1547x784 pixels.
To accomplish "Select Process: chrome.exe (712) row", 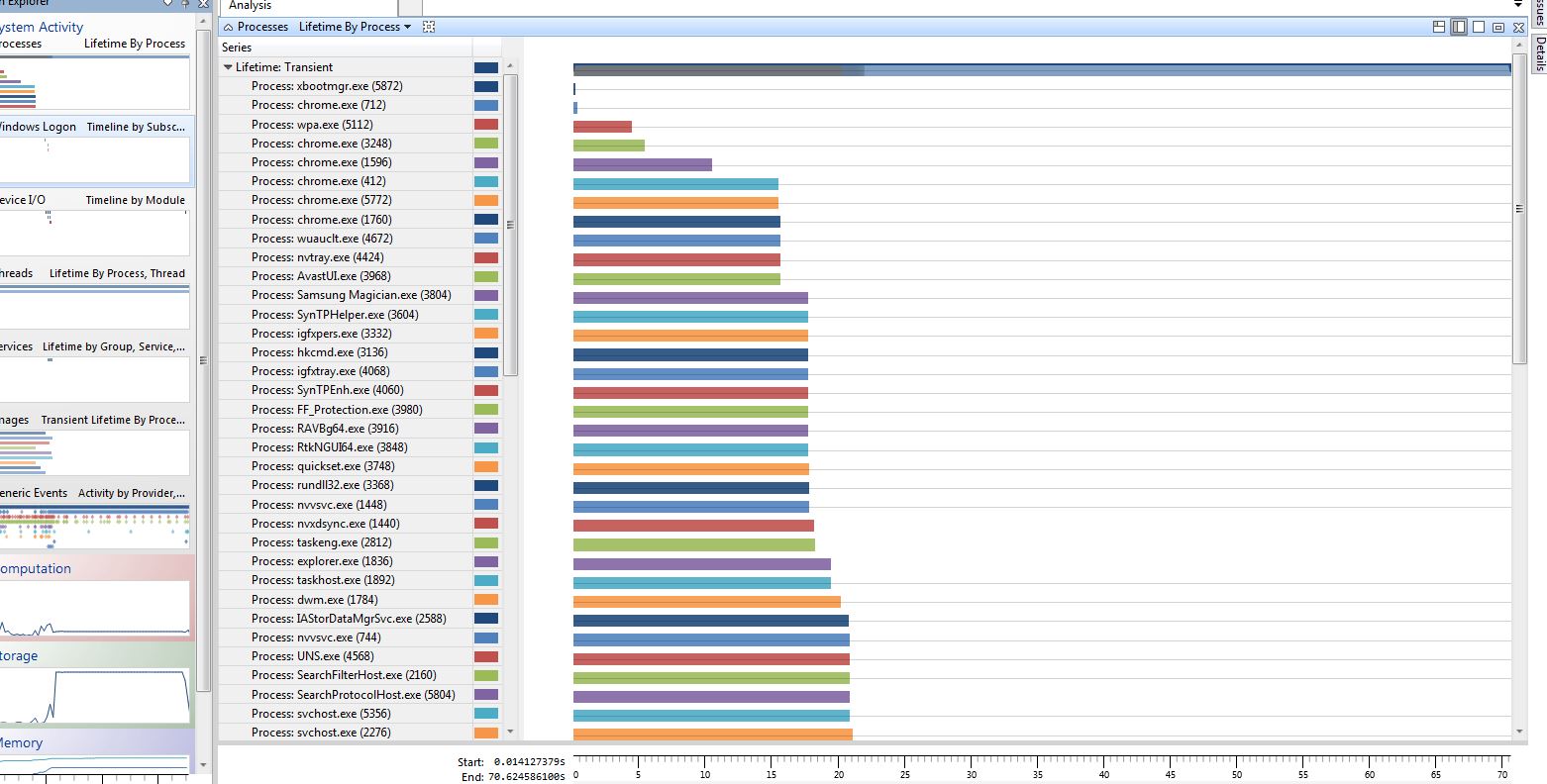I will pos(346,105).
